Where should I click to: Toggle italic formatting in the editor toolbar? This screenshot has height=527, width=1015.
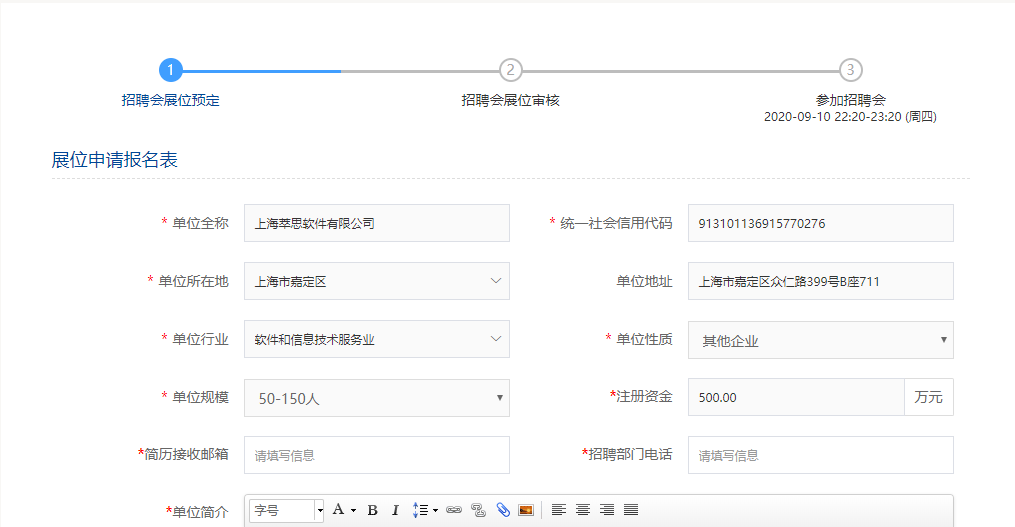[395, 510]
